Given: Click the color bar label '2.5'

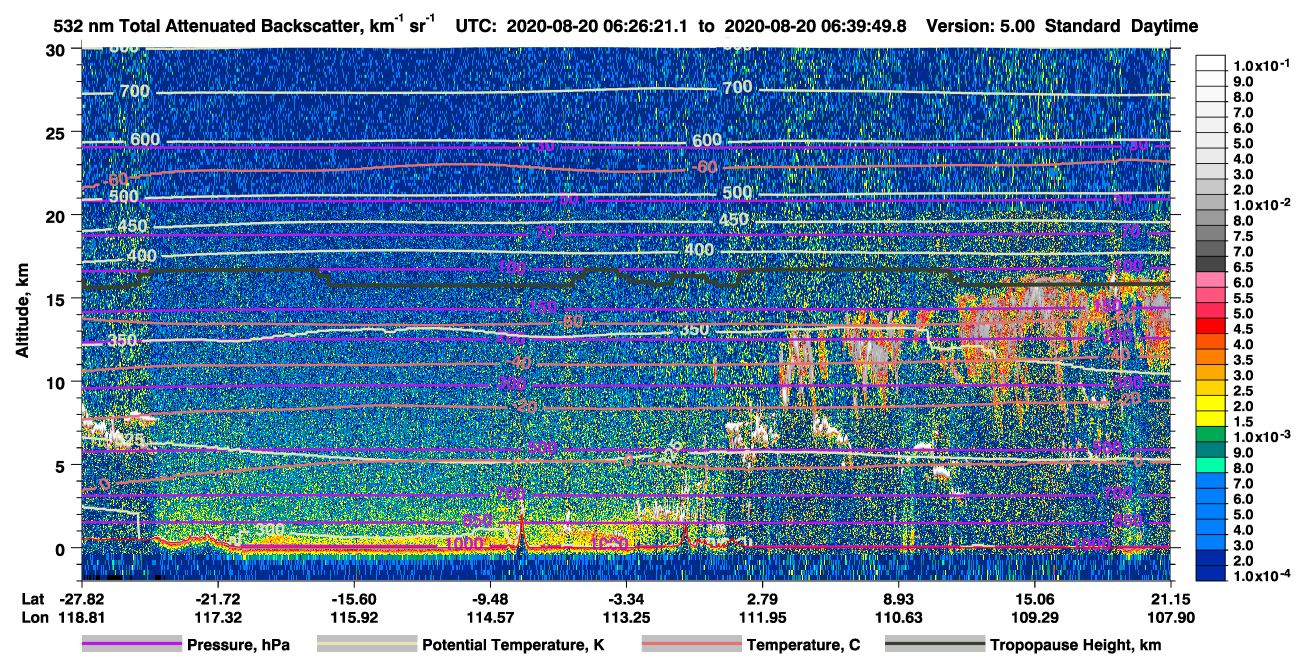Looking at the screenshot, I should [x=1244, y=391].
